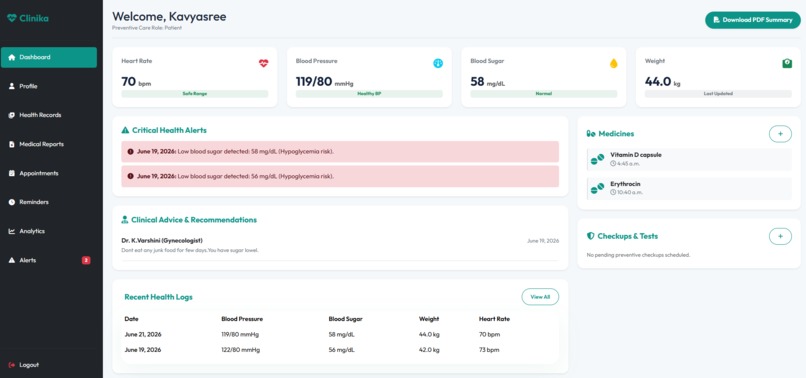This screenshot has width=806, height=378.
Task: Click the Recent Health Logs heading
Action: (158, 297)
